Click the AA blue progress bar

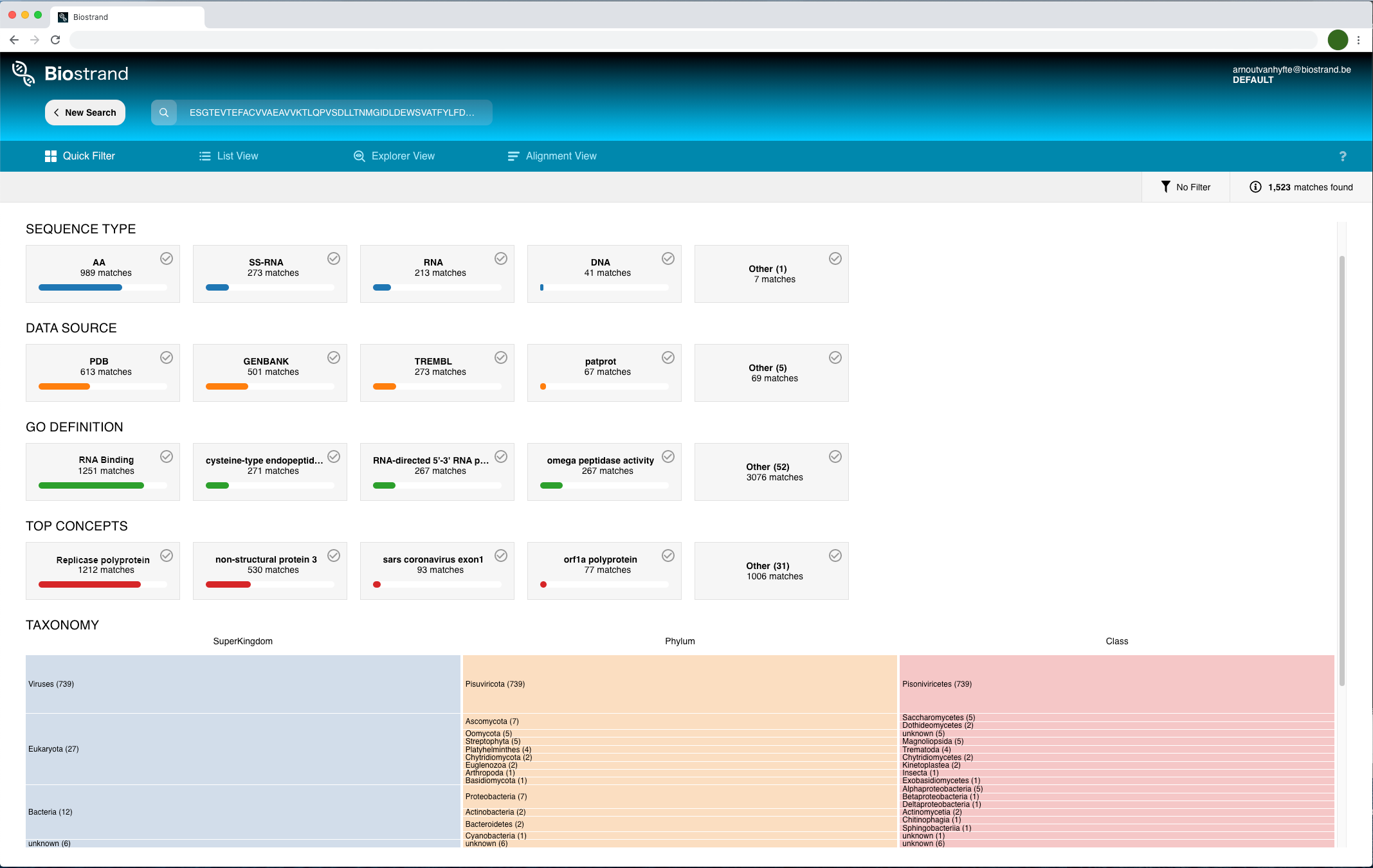80,287
